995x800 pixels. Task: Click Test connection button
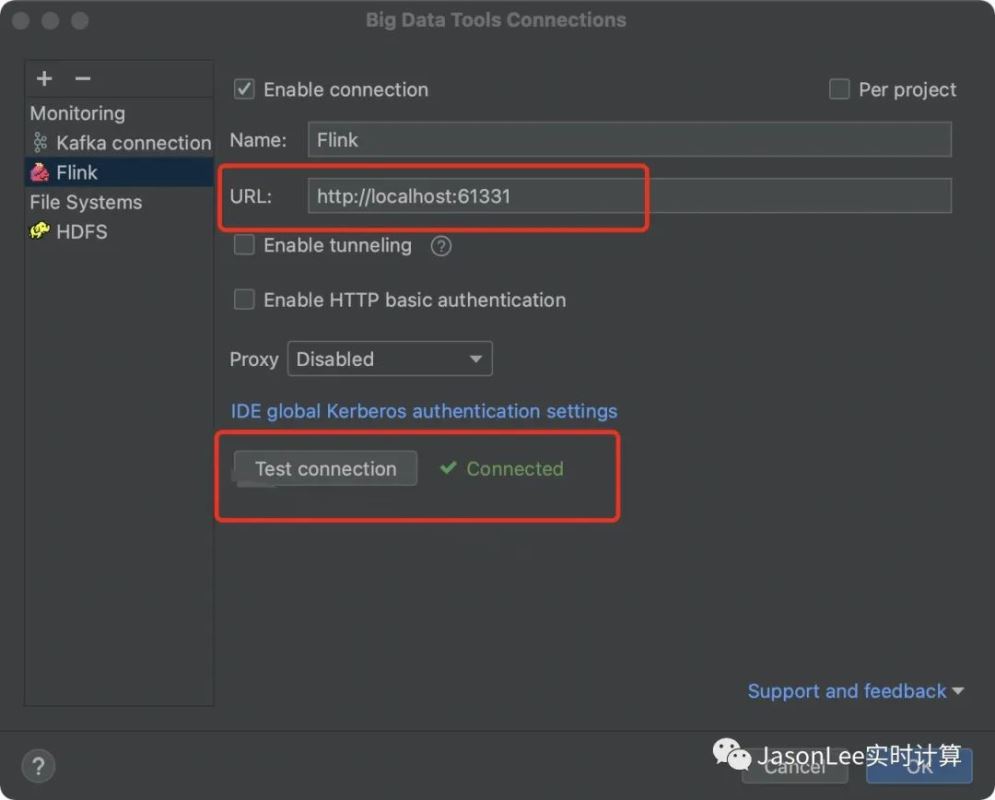click(x=326, y=468)
